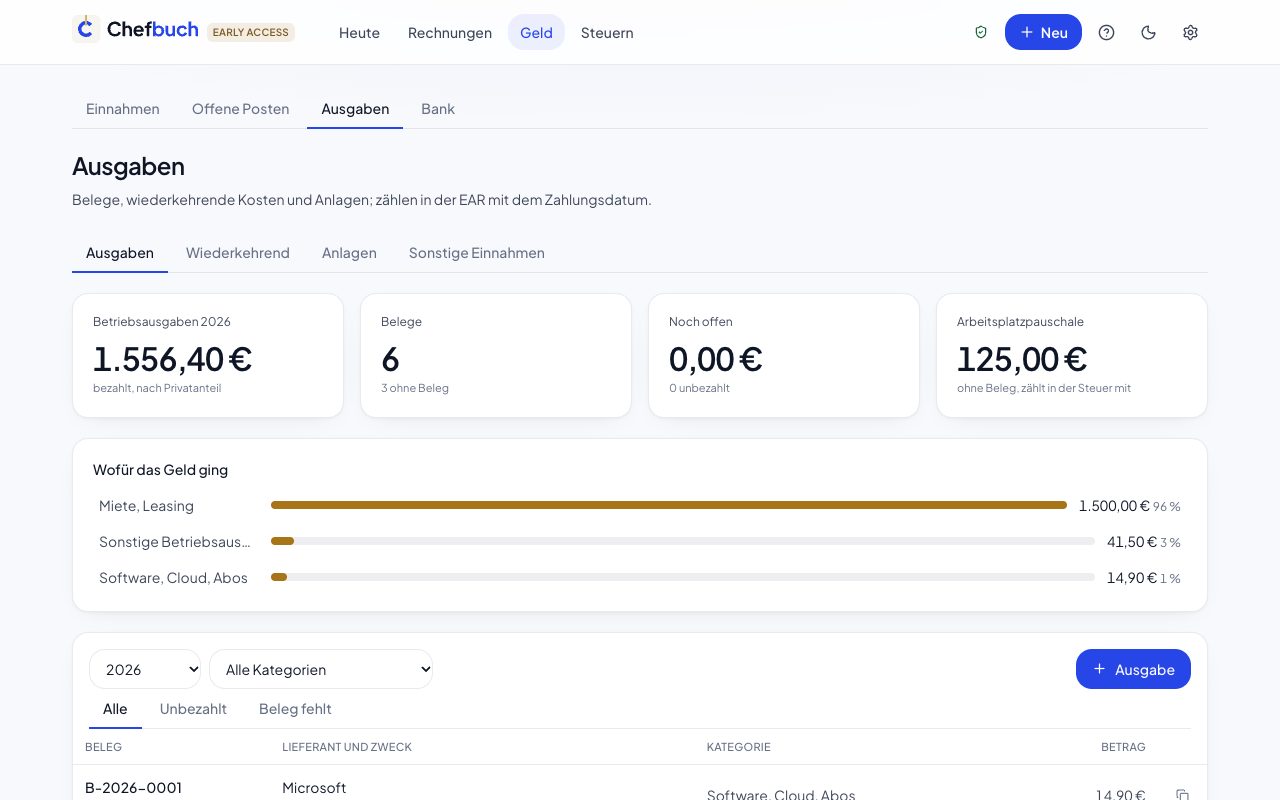Click the KATEGORIE column header

pyautogui.click(x=739, y=747)
